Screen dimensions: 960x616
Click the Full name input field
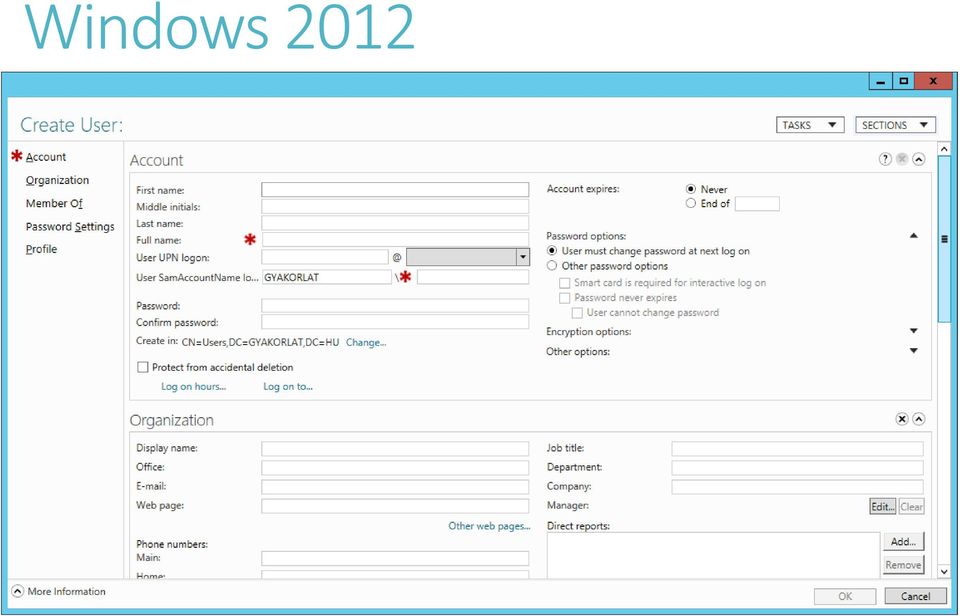click(395, 239)
